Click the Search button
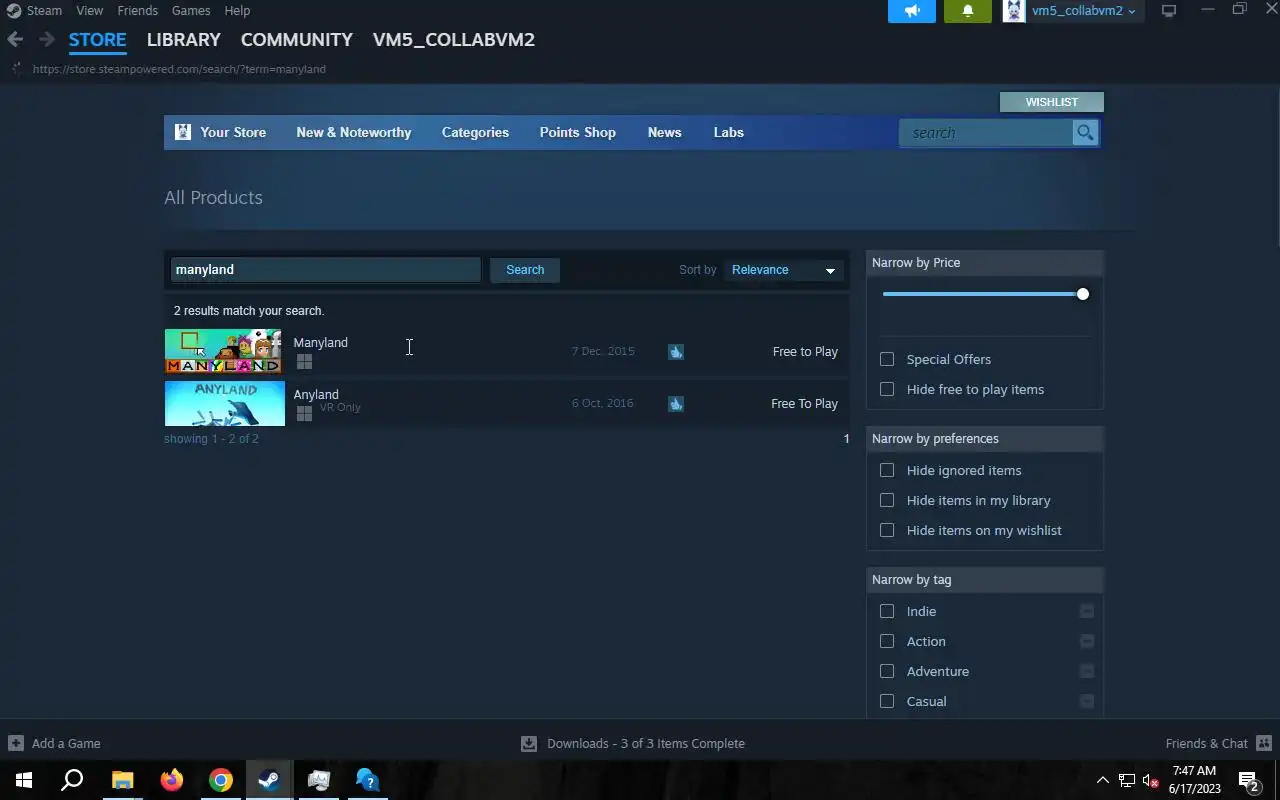 525,270
